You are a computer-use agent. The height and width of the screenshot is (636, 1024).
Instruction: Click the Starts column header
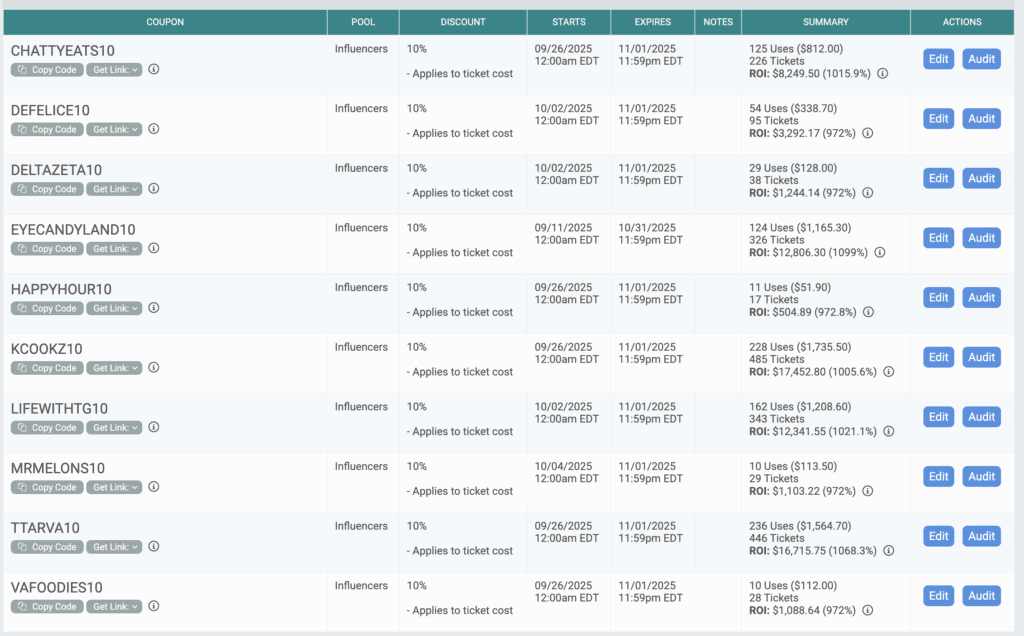point(569,22)
